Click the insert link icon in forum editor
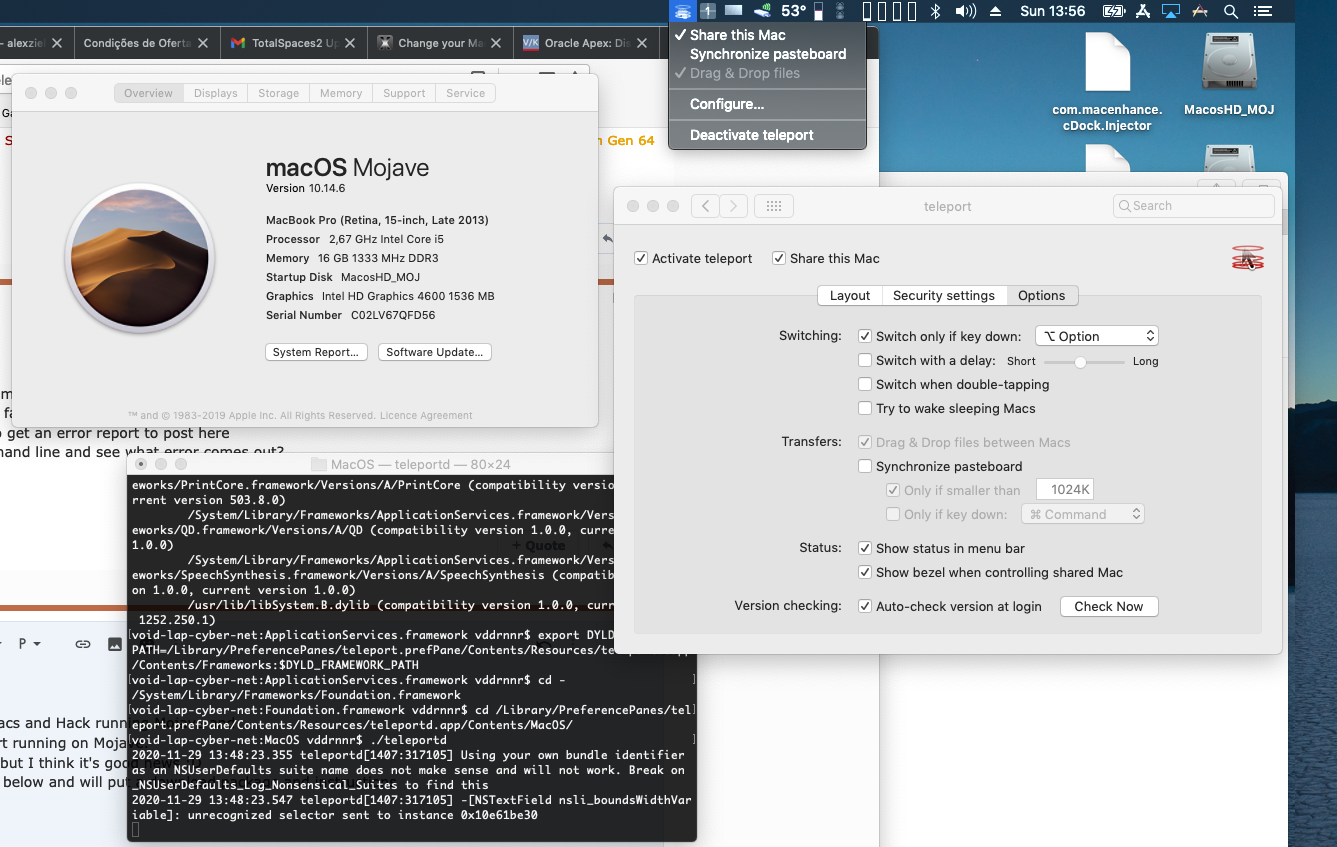Viewport: 1337px width, 847px height. coord(83,644)
